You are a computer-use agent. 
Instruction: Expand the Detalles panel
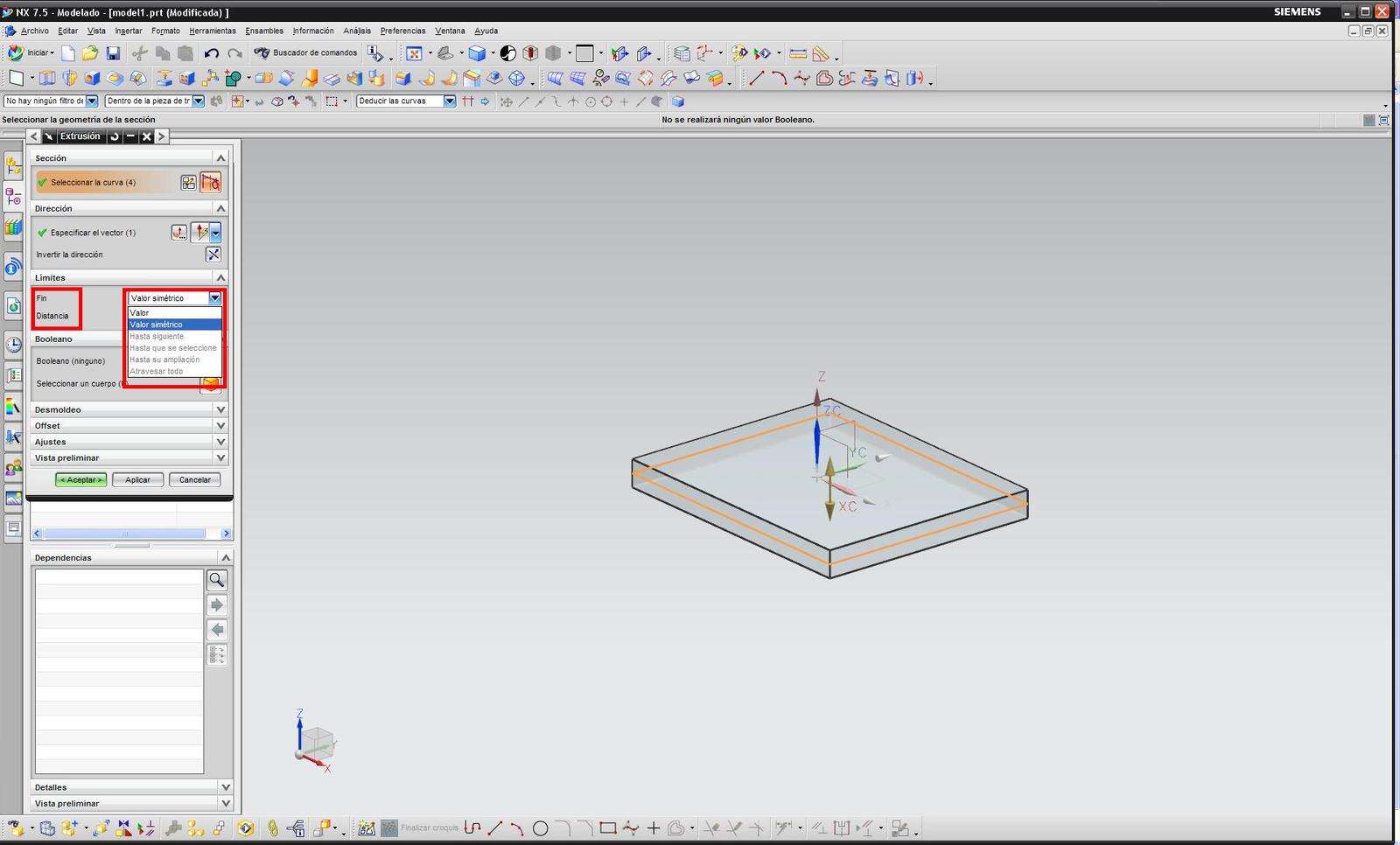coord(226,787)
